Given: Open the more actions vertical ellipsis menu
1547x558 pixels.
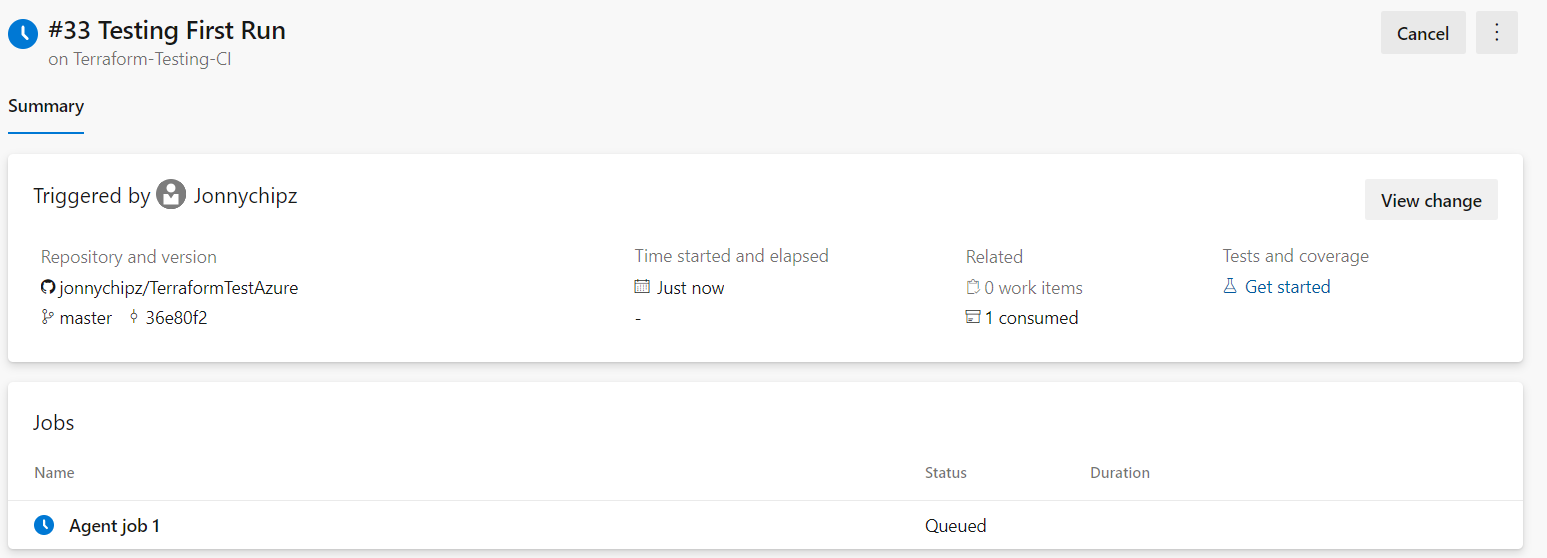Looking at the screenshot, I should click(x=1496, y=33).
